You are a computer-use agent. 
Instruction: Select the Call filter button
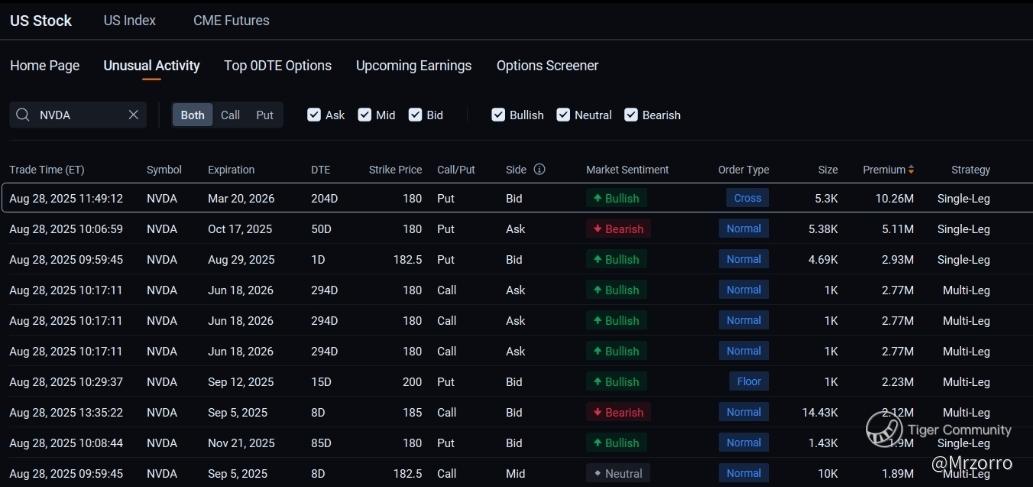(230, 115)
